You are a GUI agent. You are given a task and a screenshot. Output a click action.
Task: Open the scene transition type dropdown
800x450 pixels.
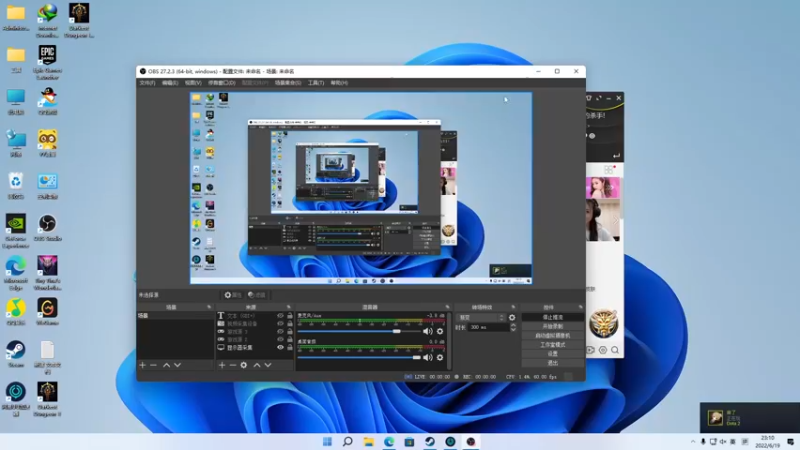481,317
